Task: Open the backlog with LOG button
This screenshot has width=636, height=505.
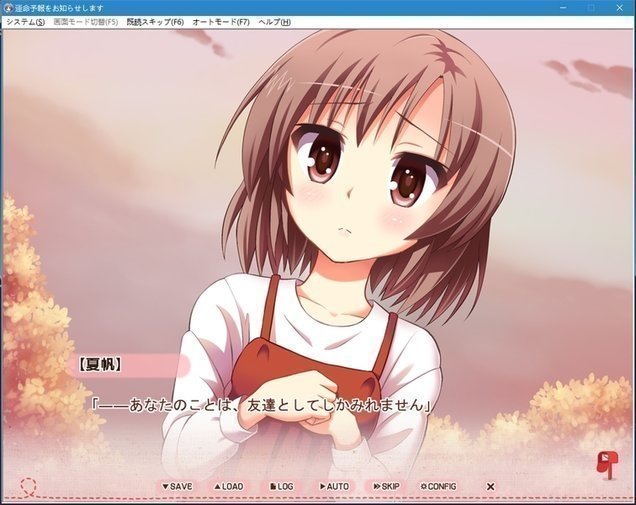Action: pyautogui.click(x=281, y=486)
